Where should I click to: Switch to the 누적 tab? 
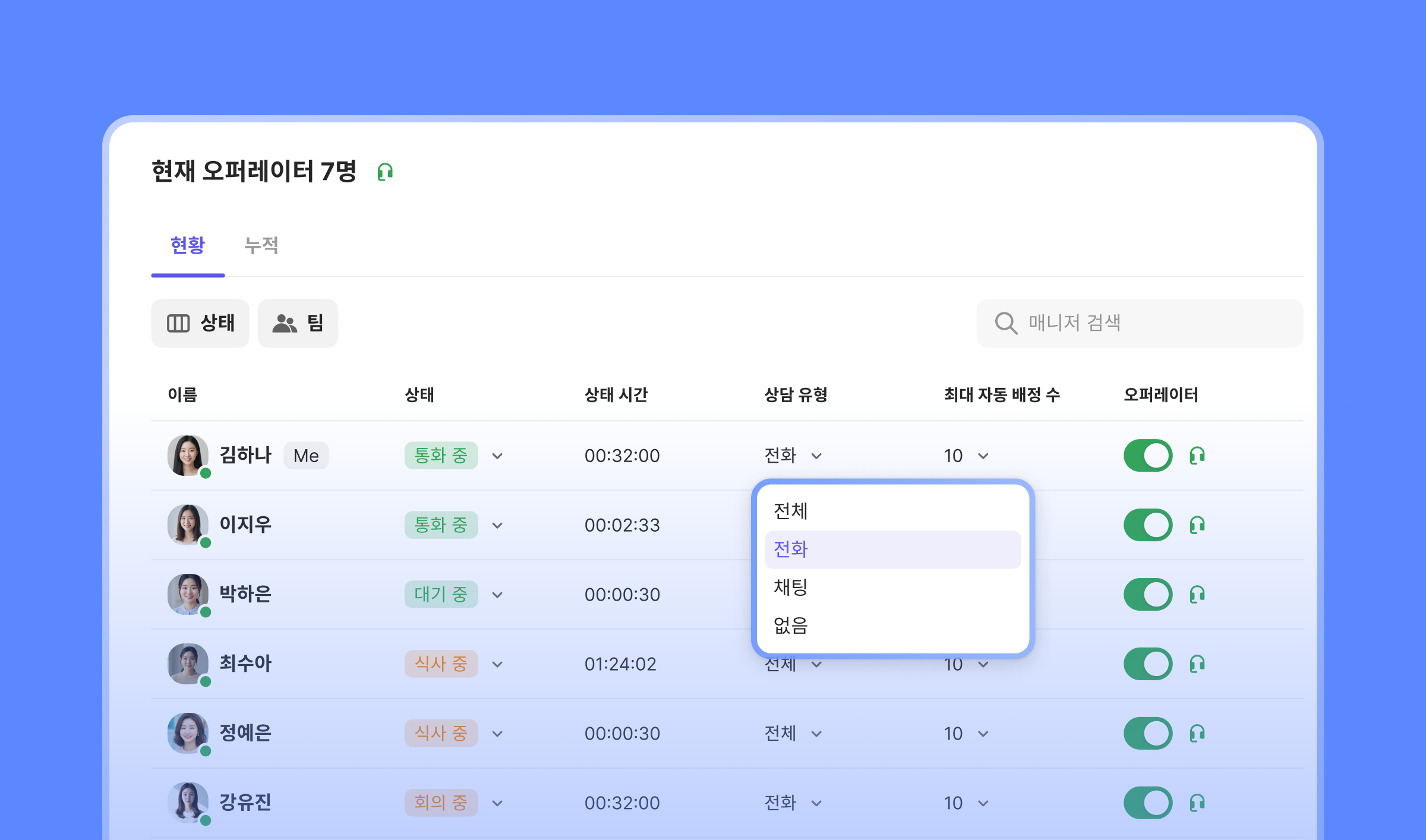click(x=261, y=245)
